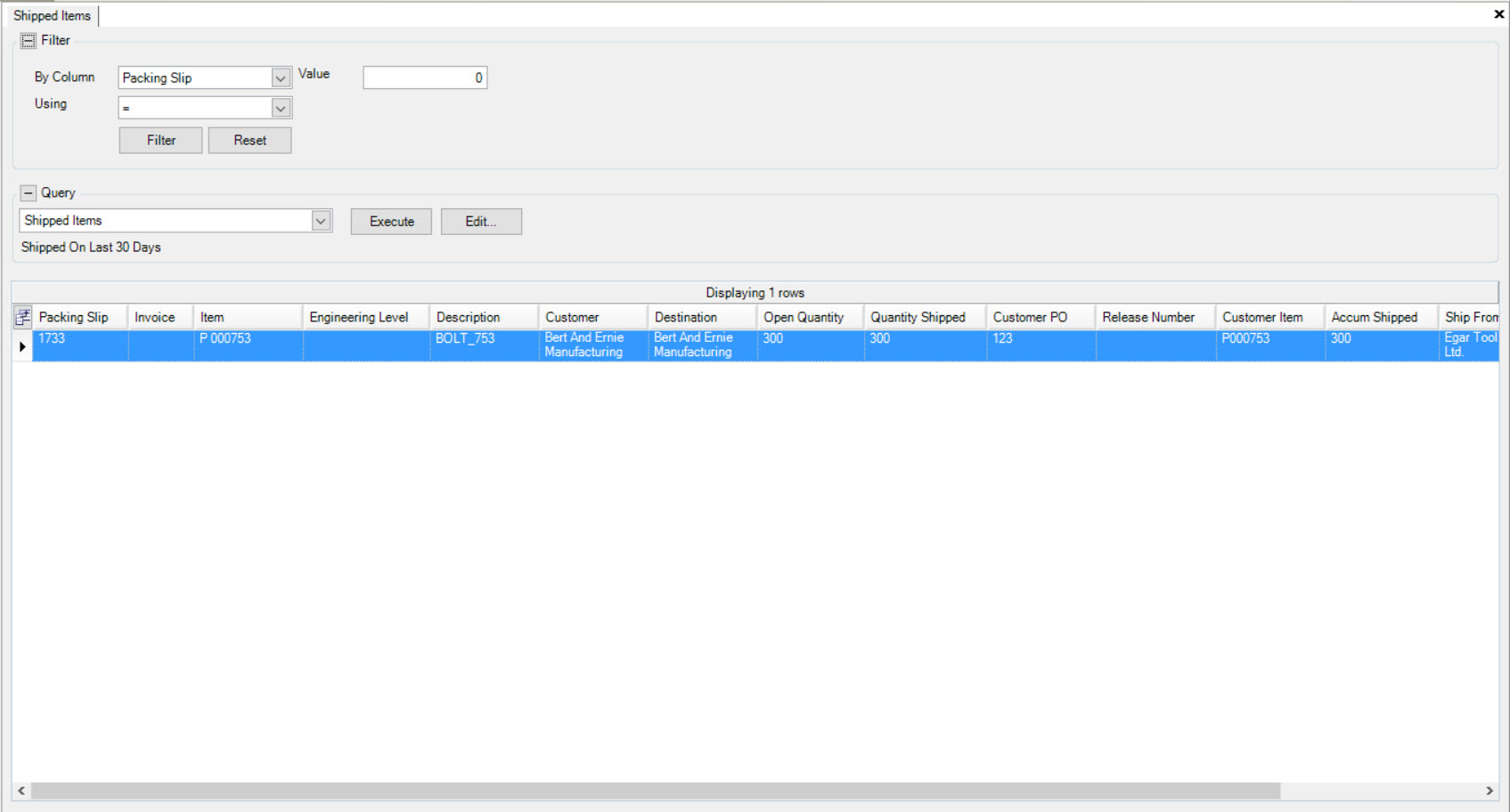Viewport: 1510px width, 812px height.
Task: Close the Shipped Items window
Action: pyautogui.click(x=1498, y=14)
